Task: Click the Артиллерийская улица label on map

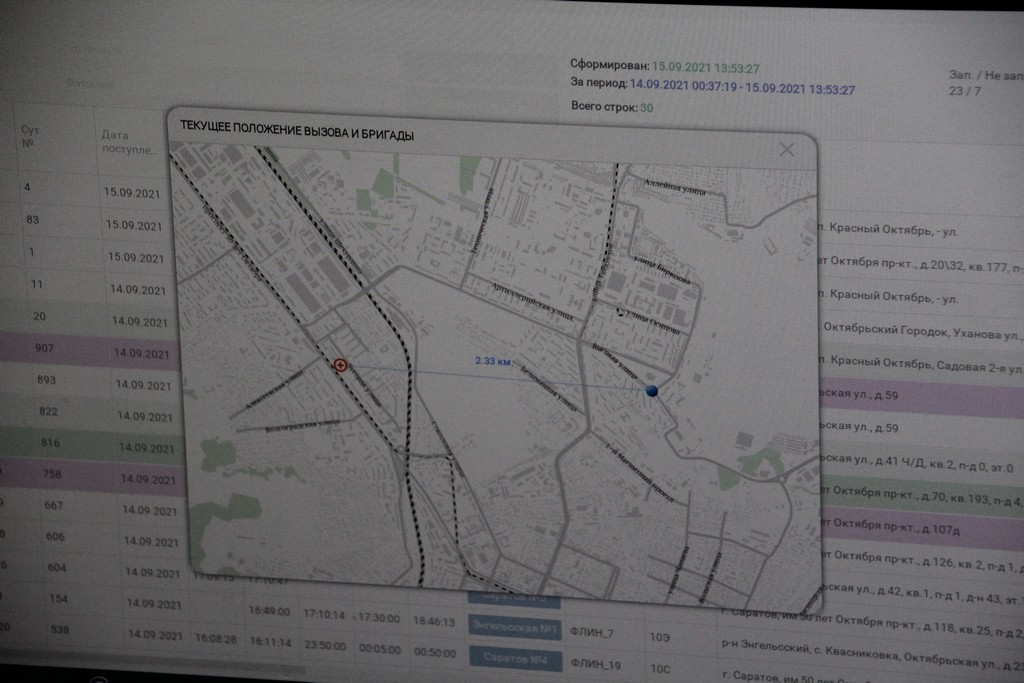Action: [x=531, y=301]
